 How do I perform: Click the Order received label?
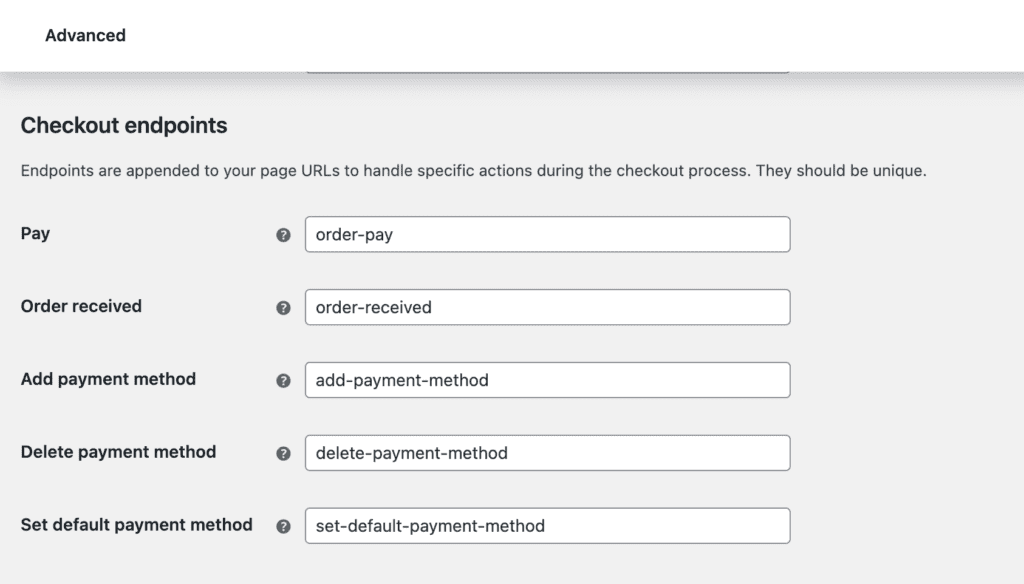coord(81,306)
